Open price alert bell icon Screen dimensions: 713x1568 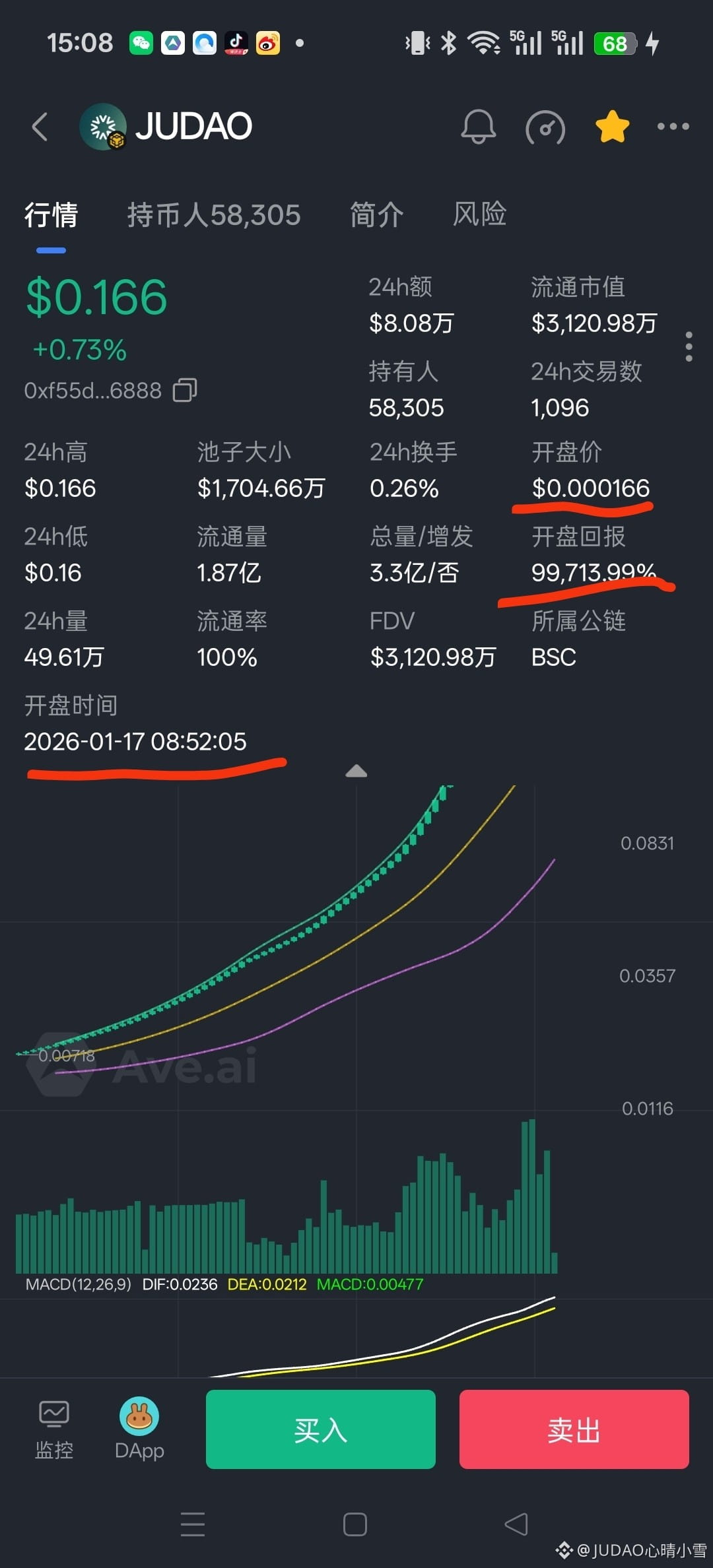tap(478, 126)
